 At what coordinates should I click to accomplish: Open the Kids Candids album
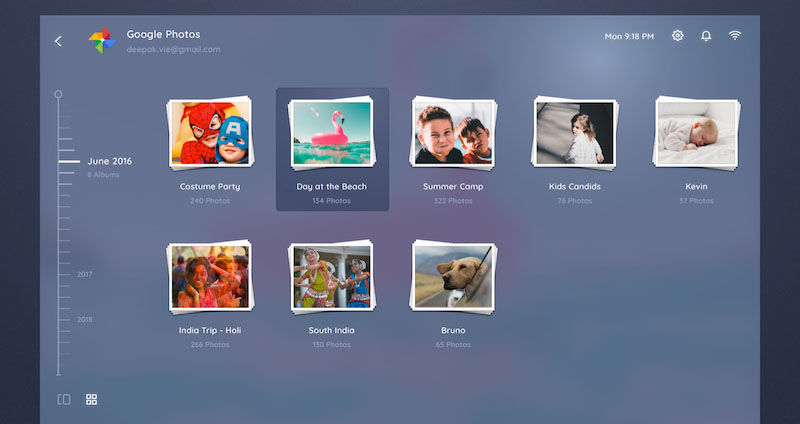pyautogui.click(x=576, y=133)
